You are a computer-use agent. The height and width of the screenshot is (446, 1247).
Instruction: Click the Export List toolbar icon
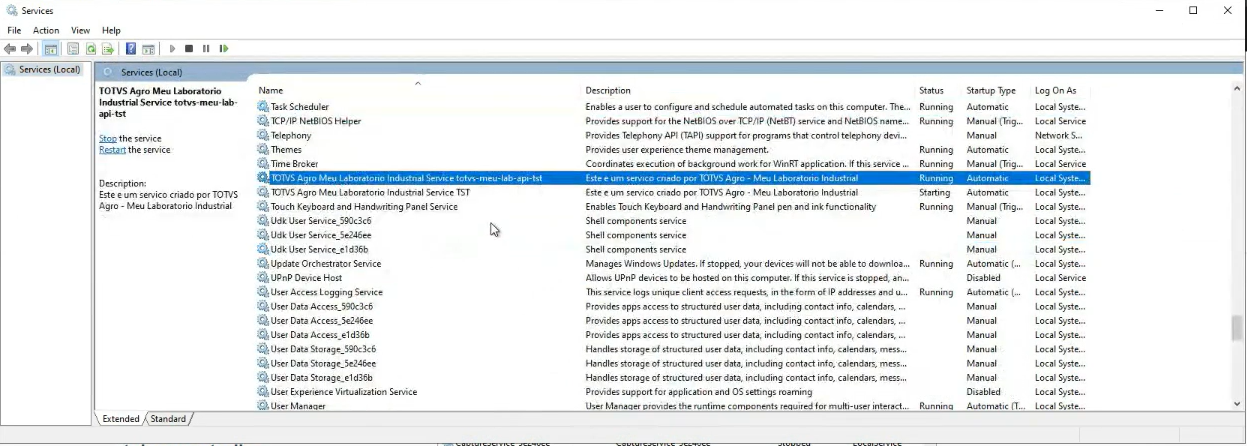tap(107, 48)
